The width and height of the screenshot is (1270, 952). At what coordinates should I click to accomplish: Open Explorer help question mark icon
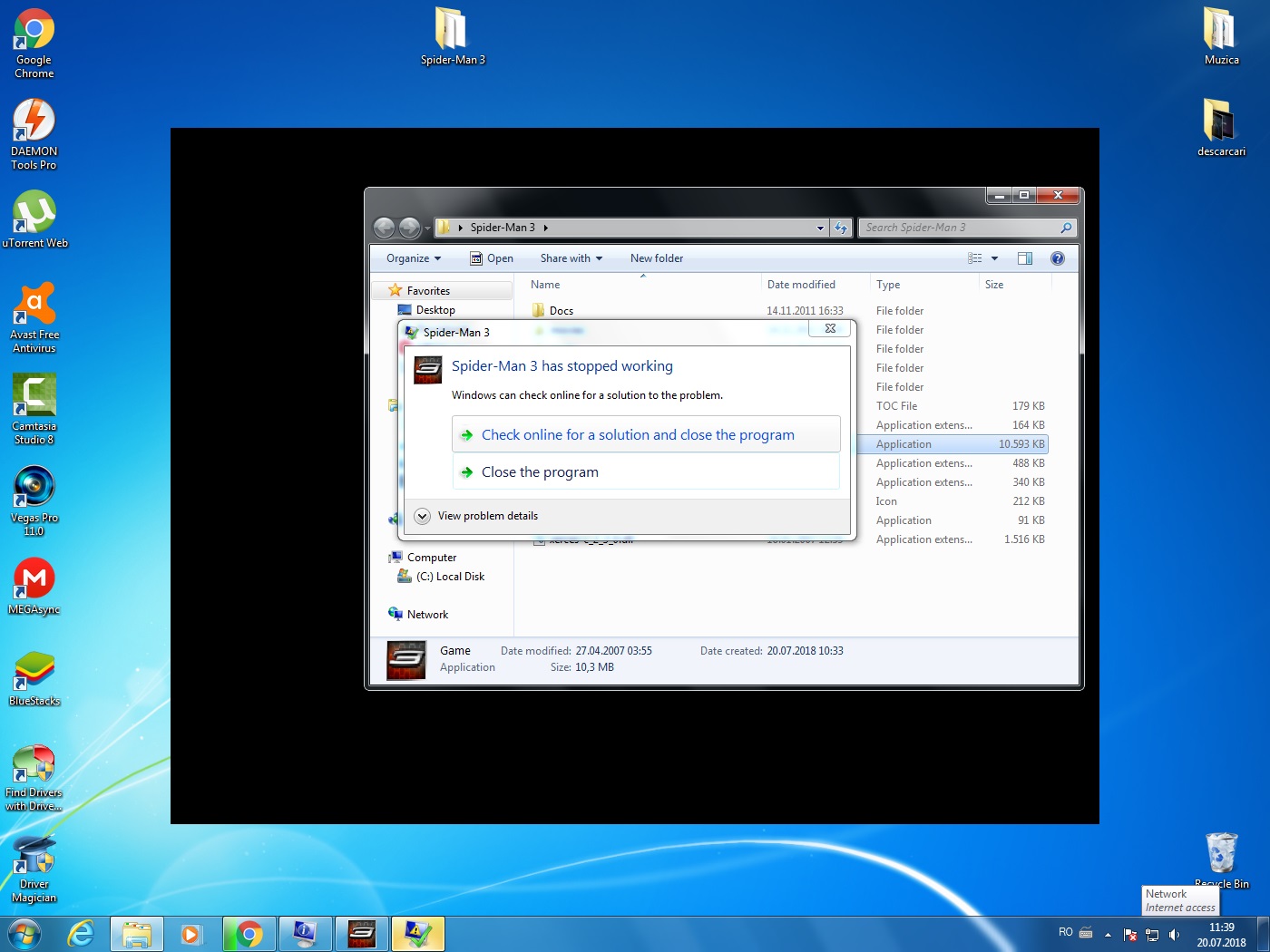pyautogui.click(x=1057, y=258)
